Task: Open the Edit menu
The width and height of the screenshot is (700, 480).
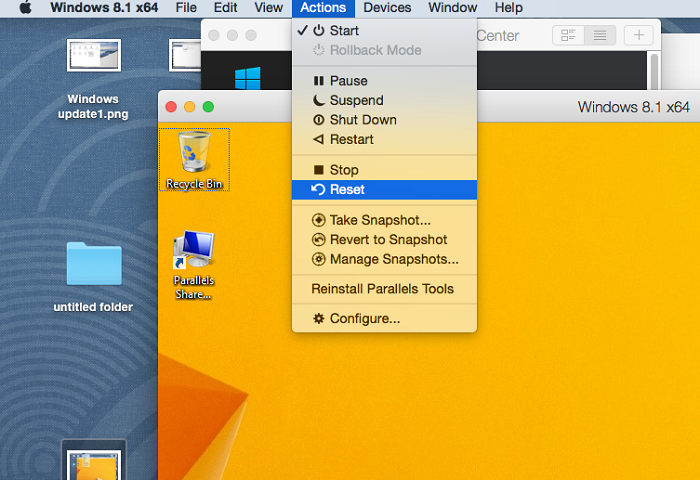Action: (x=225, y=8)
